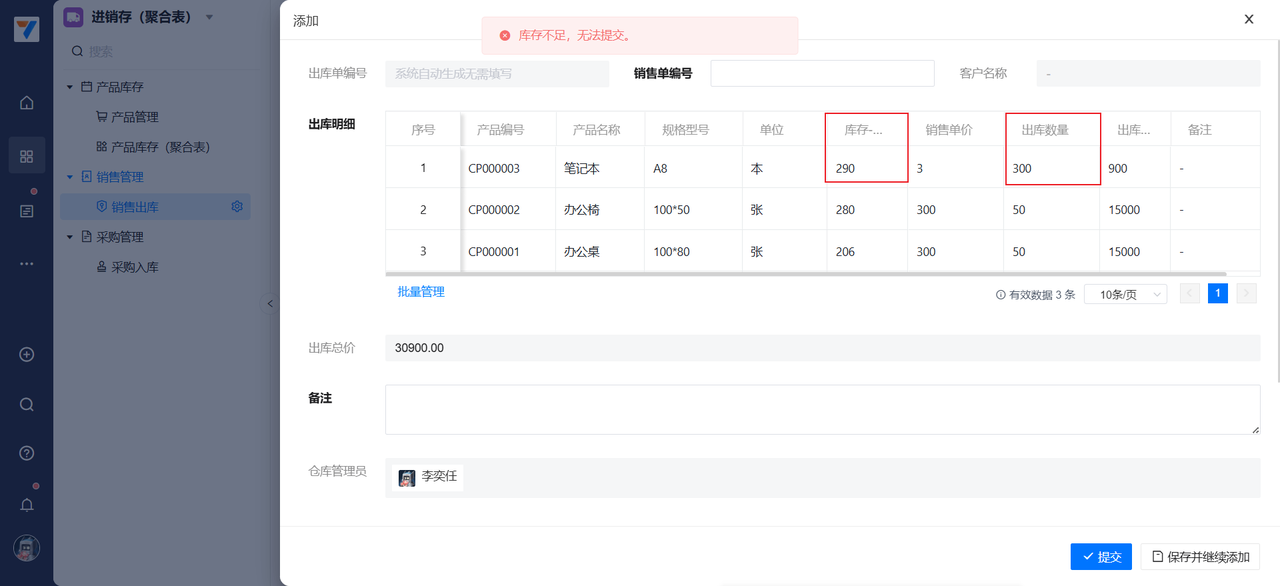Open the three-dots more icon in sidebar
Screen dimensions: 1280x586
tap(27, 264)
